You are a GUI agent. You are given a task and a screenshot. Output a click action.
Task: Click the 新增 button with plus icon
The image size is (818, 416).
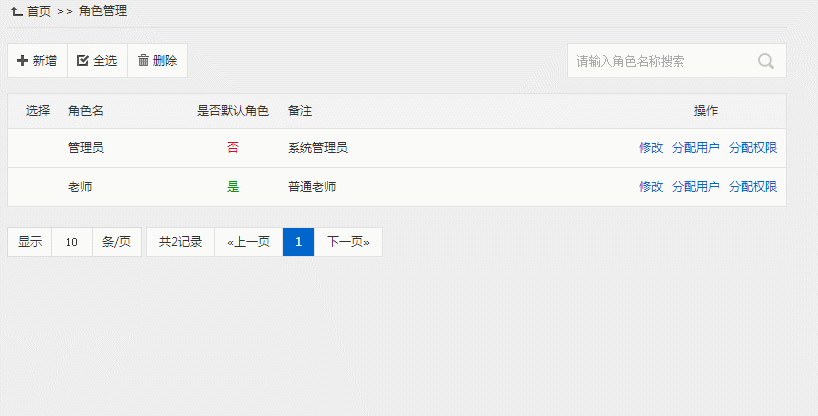coord(37,61)
